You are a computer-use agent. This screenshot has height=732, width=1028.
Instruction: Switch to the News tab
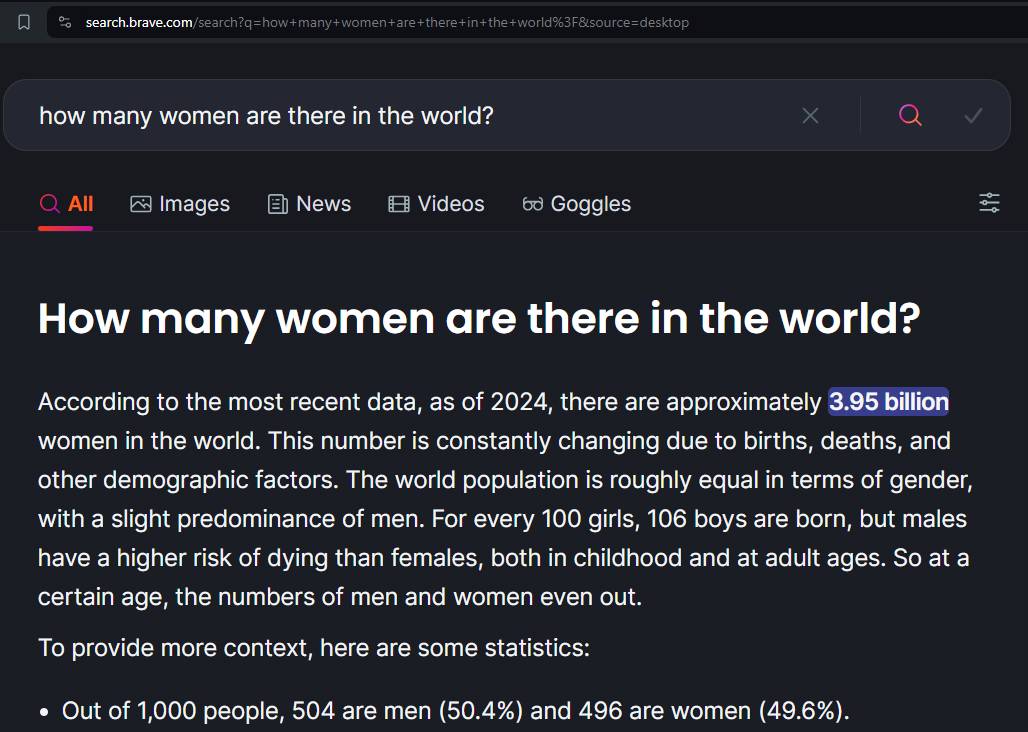point(310,204)
